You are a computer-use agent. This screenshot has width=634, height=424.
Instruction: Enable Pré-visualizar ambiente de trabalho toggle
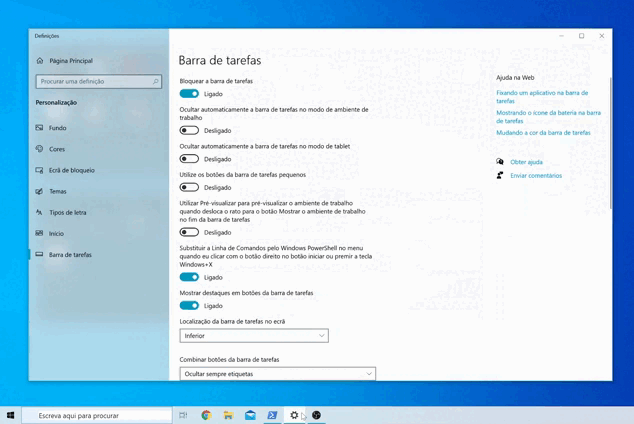189,232
